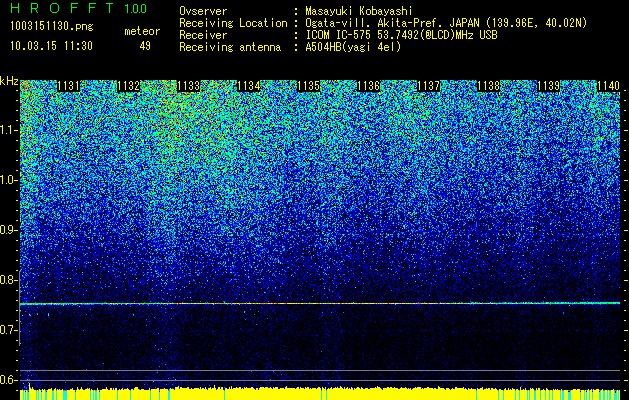Viewport: 629px width, 400px height.
Task: Click the Ovserver name Masayuki Kobayashi
Action: [358, 11]
